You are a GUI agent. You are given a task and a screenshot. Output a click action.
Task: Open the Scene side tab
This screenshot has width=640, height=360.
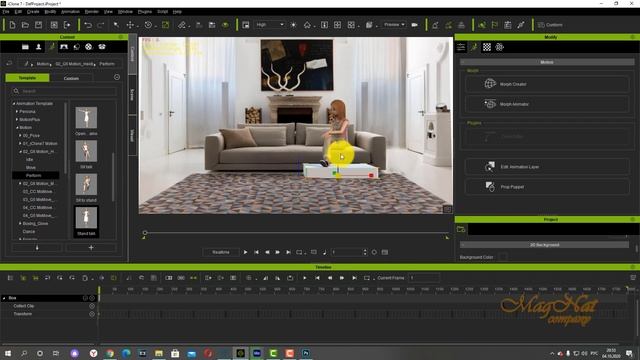pos(132,95)
